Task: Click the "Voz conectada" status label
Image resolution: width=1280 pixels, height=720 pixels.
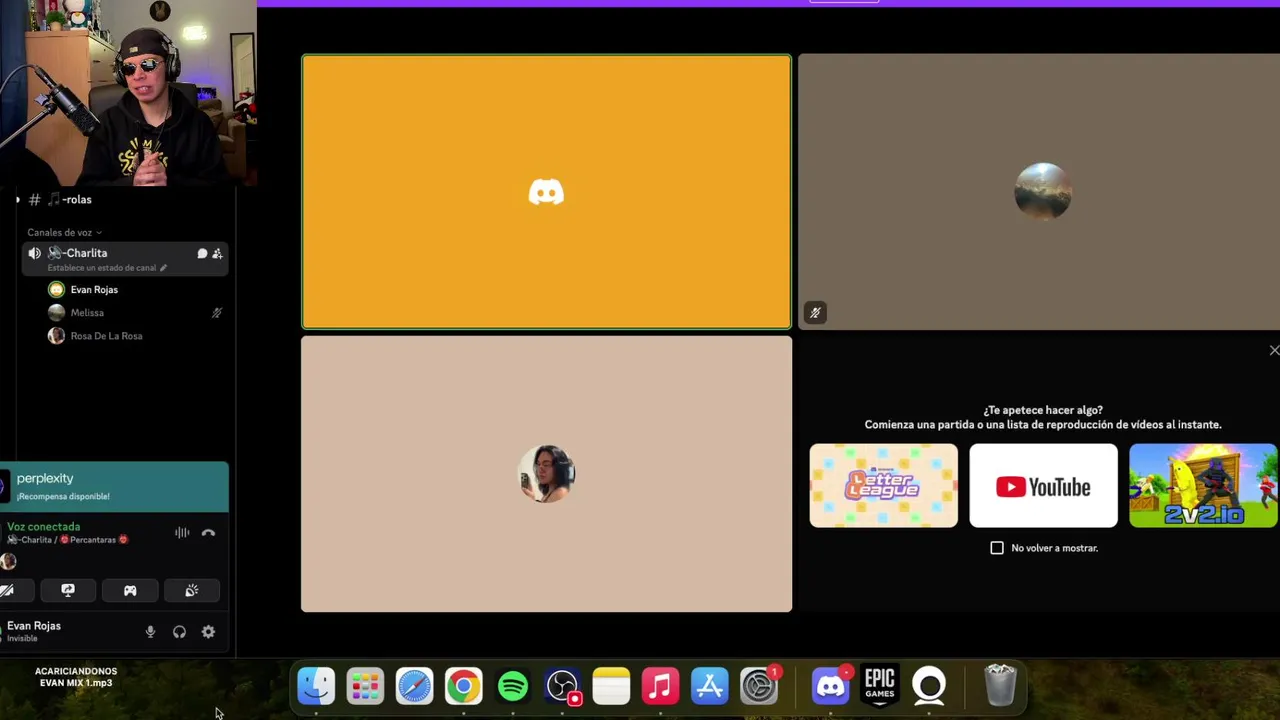Action: [x=43, y=527]
